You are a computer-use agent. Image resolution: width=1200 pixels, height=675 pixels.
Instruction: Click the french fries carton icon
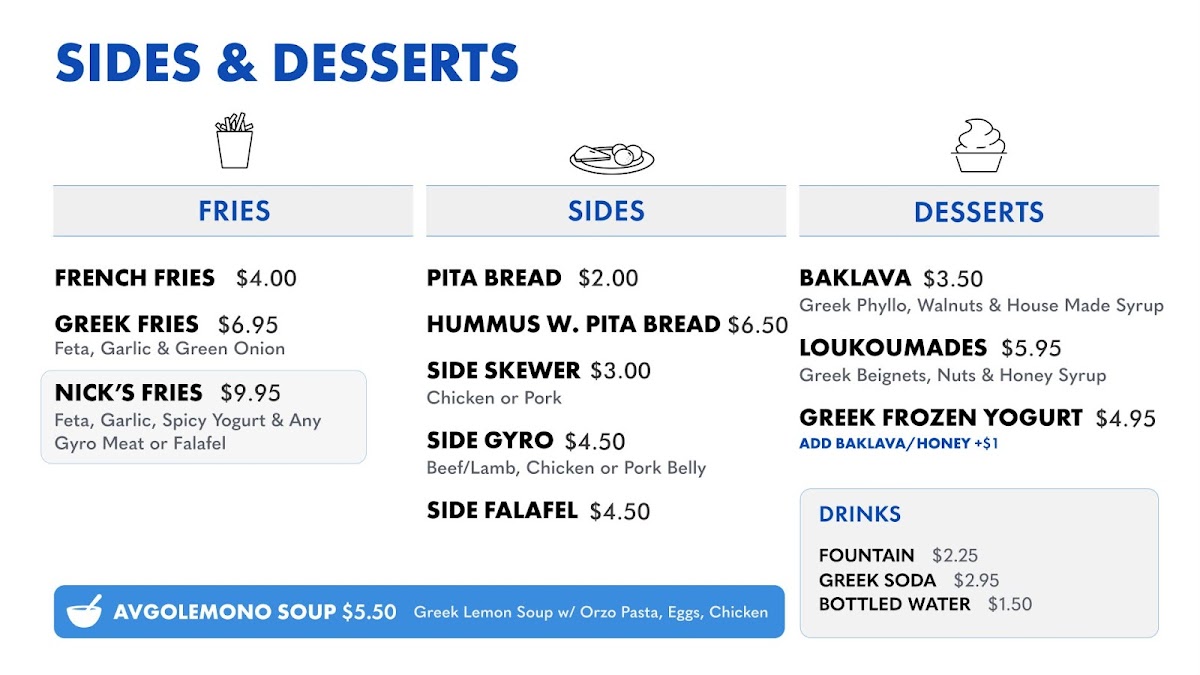coord(234,141)
